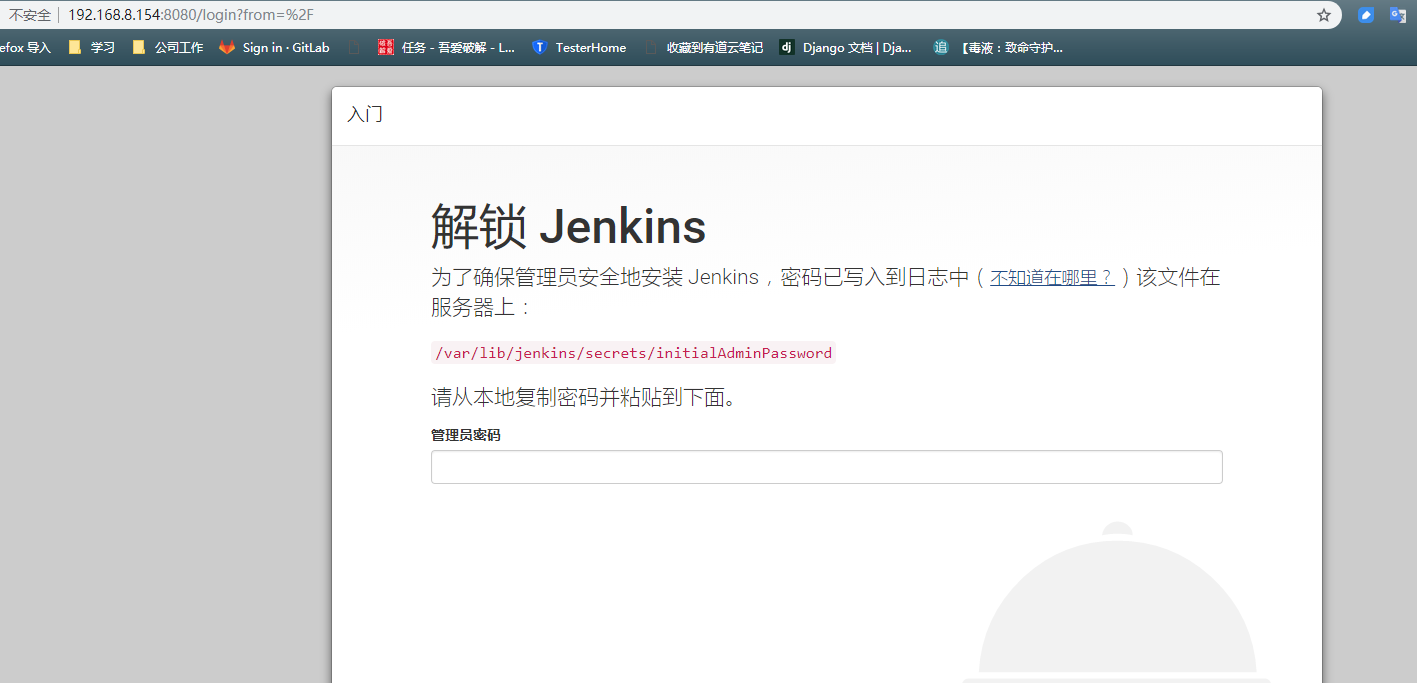
Task: Open the 【毒液：致命守护 bookmark
Action: pos(998,47)
